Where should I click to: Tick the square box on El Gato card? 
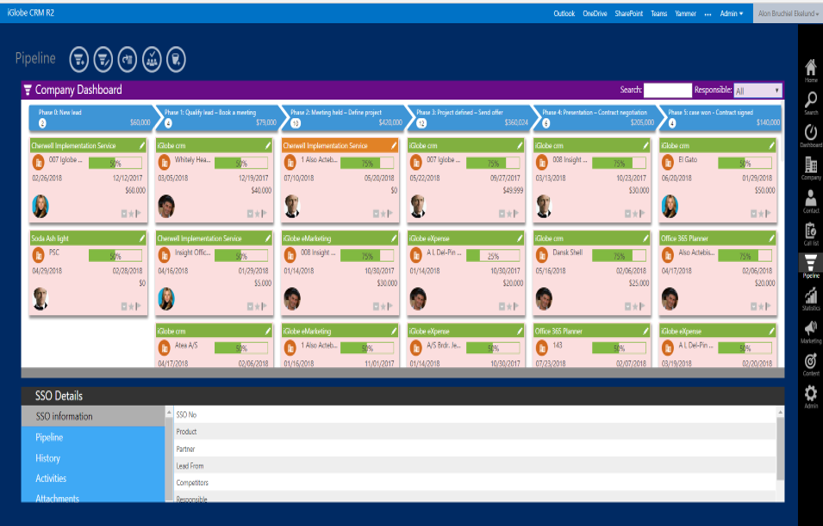click(754, 214)
